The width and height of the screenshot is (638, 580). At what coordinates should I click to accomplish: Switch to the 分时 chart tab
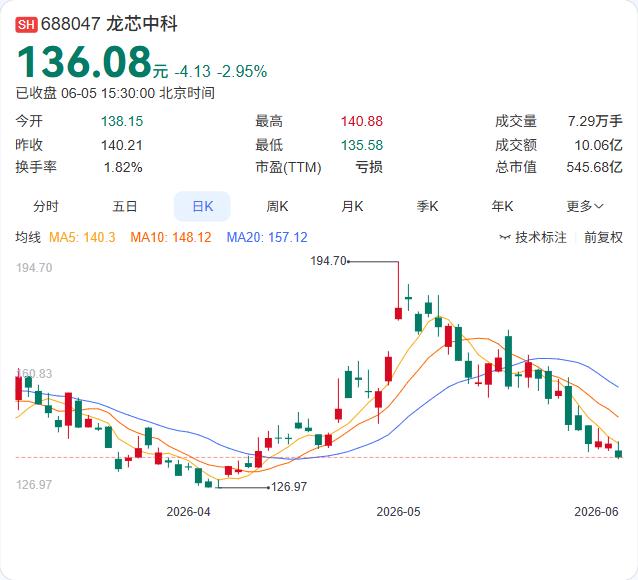tap(46, 206)
